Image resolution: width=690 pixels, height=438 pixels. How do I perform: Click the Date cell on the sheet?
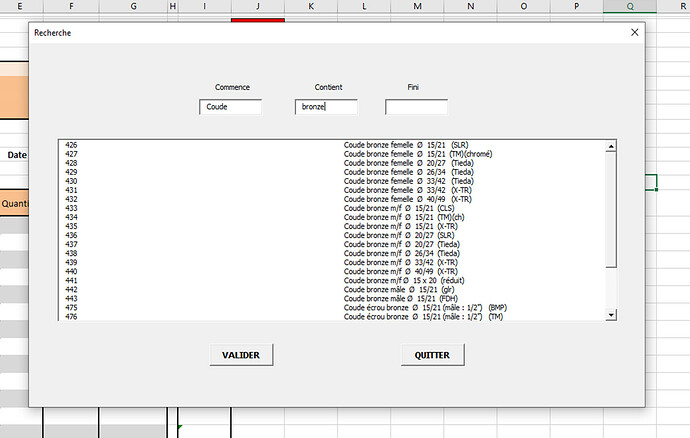click(x=16, y=156)
